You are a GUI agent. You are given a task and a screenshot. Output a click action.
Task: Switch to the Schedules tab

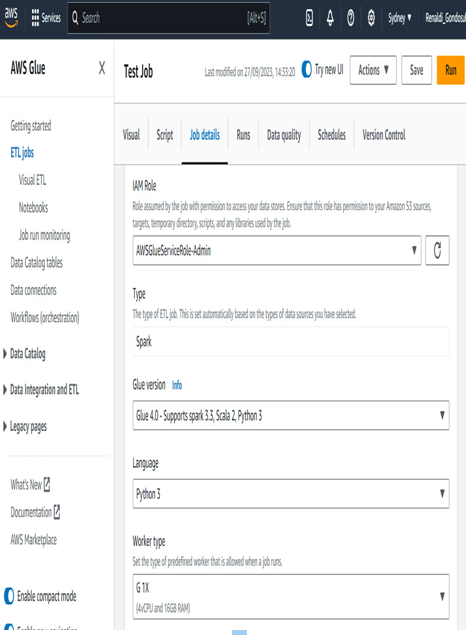point(332,135)
